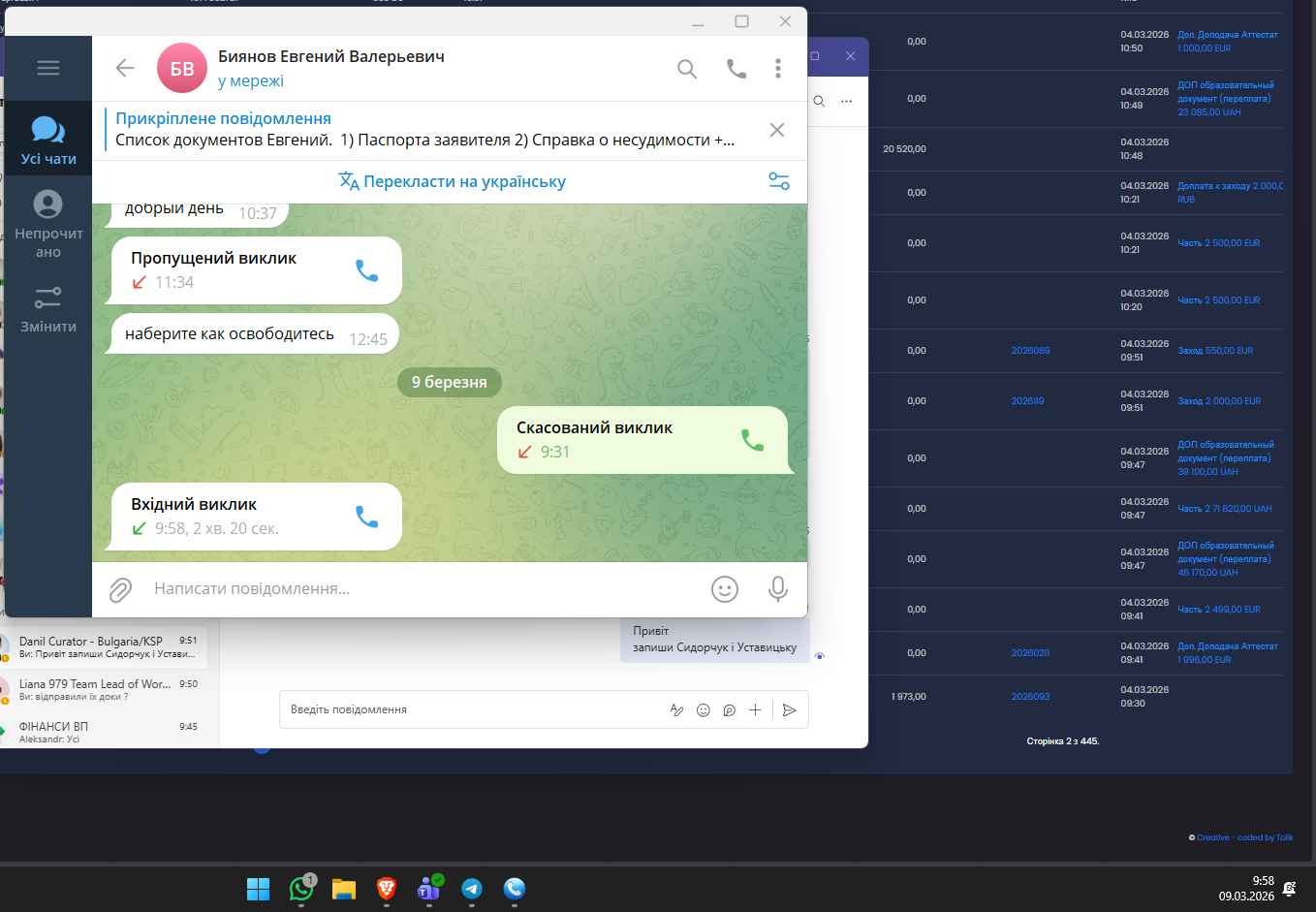This screenshot has height=912, width=1316.
Task: Open the chat three-dot options menu
Action: pos(778,68)
